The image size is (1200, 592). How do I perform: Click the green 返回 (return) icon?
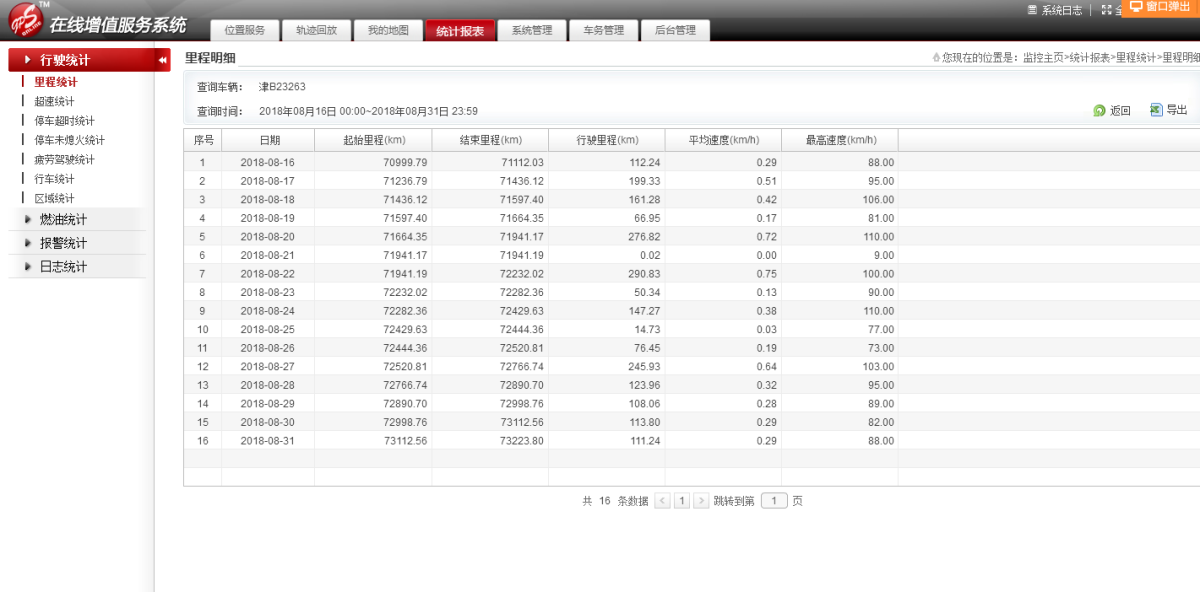click(1099, 111)
